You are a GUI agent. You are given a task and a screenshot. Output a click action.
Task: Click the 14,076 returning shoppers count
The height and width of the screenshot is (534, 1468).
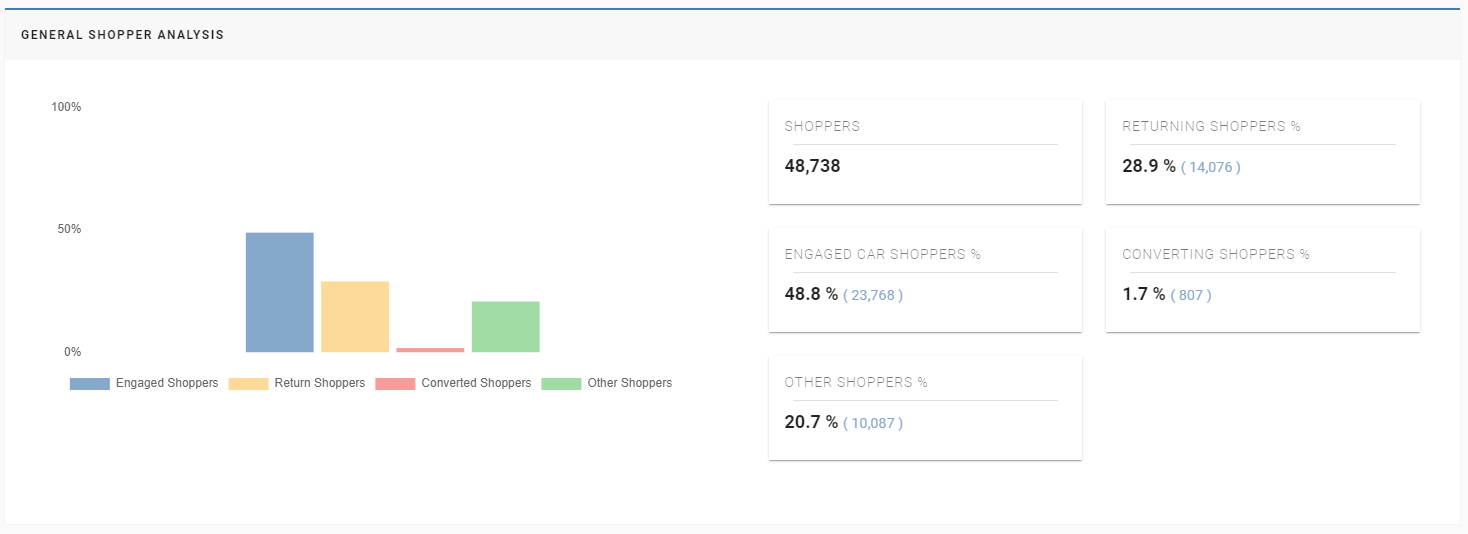(x=1210, y=167)
